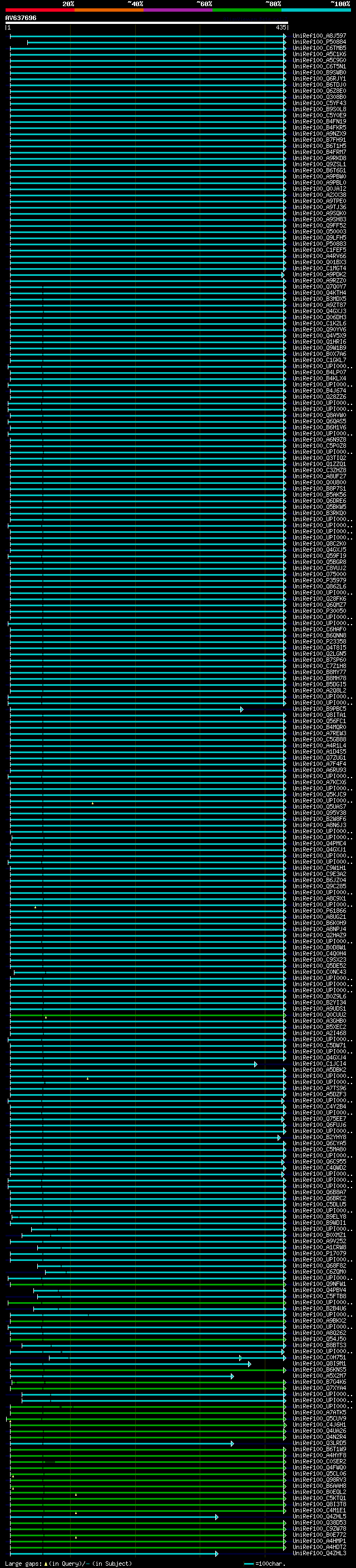Select hit label UniRef100_Q8ITA1

319,715
